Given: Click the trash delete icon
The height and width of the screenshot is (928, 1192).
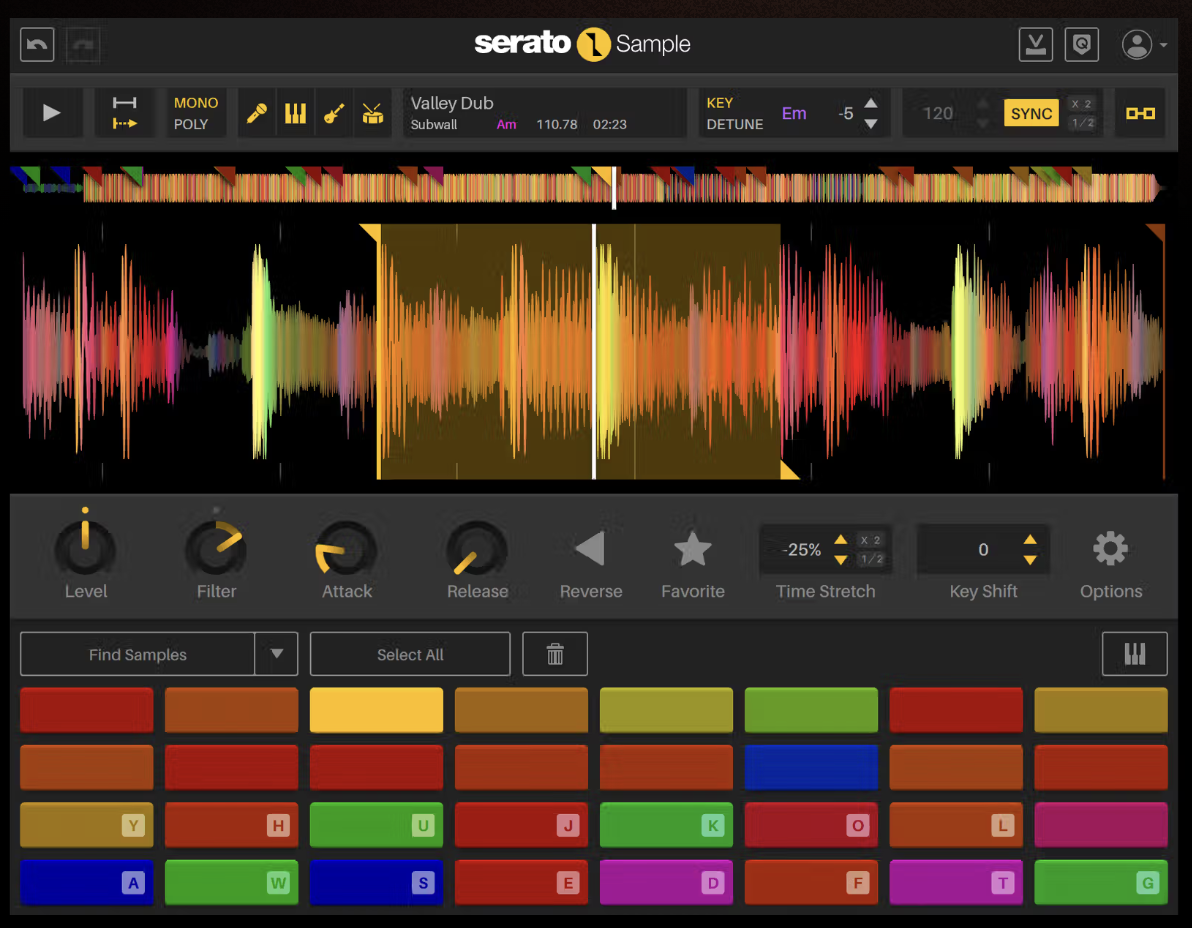Looking at the screenshot, I should [555, 654].
